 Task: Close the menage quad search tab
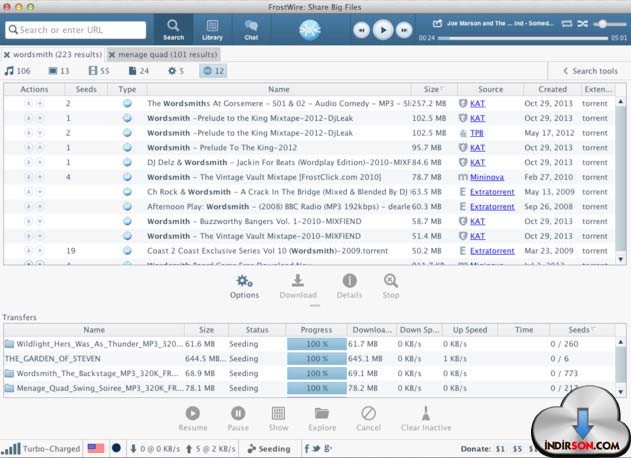tap(112, 55)
